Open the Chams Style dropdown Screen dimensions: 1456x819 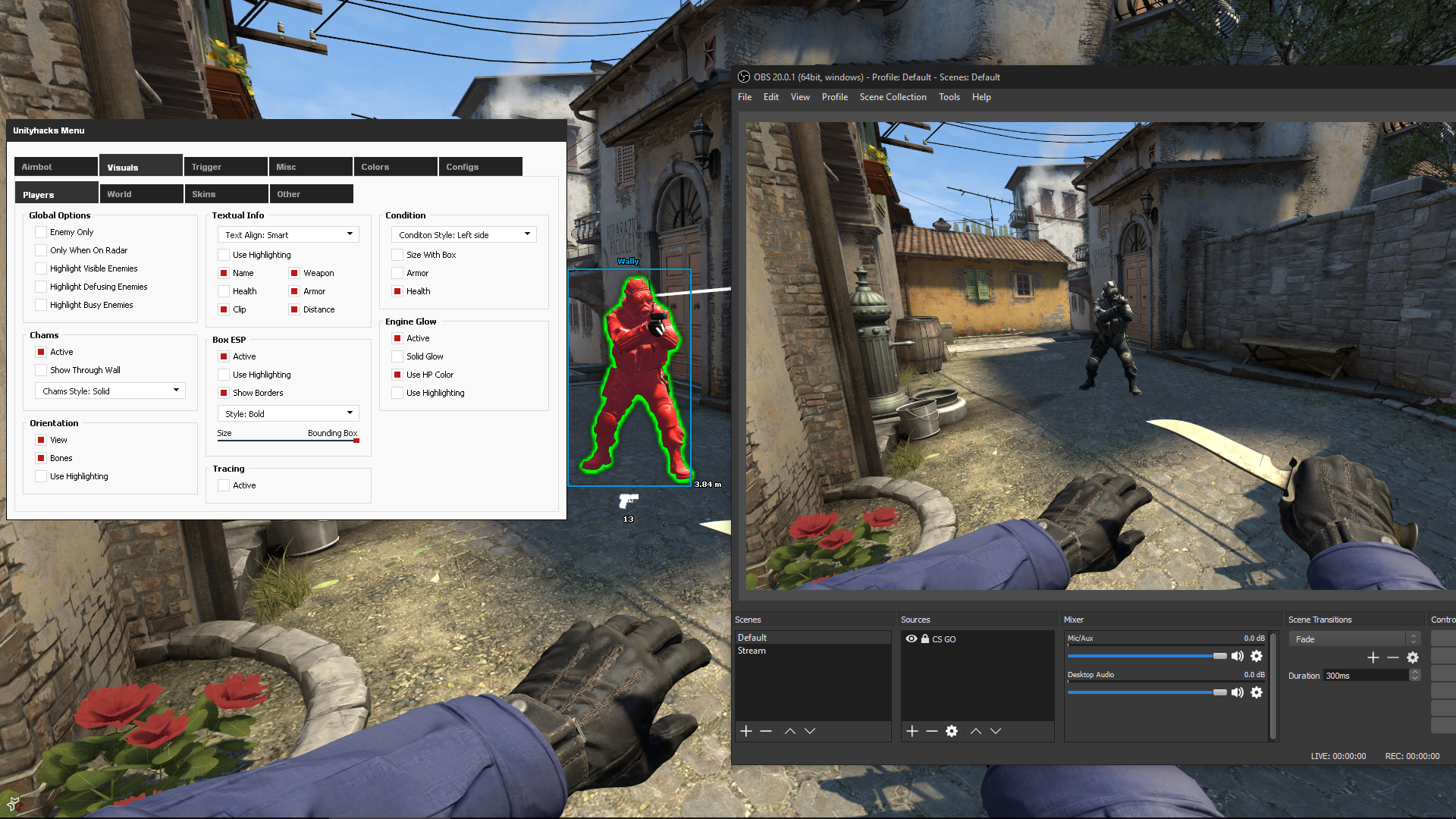(110, 391)
